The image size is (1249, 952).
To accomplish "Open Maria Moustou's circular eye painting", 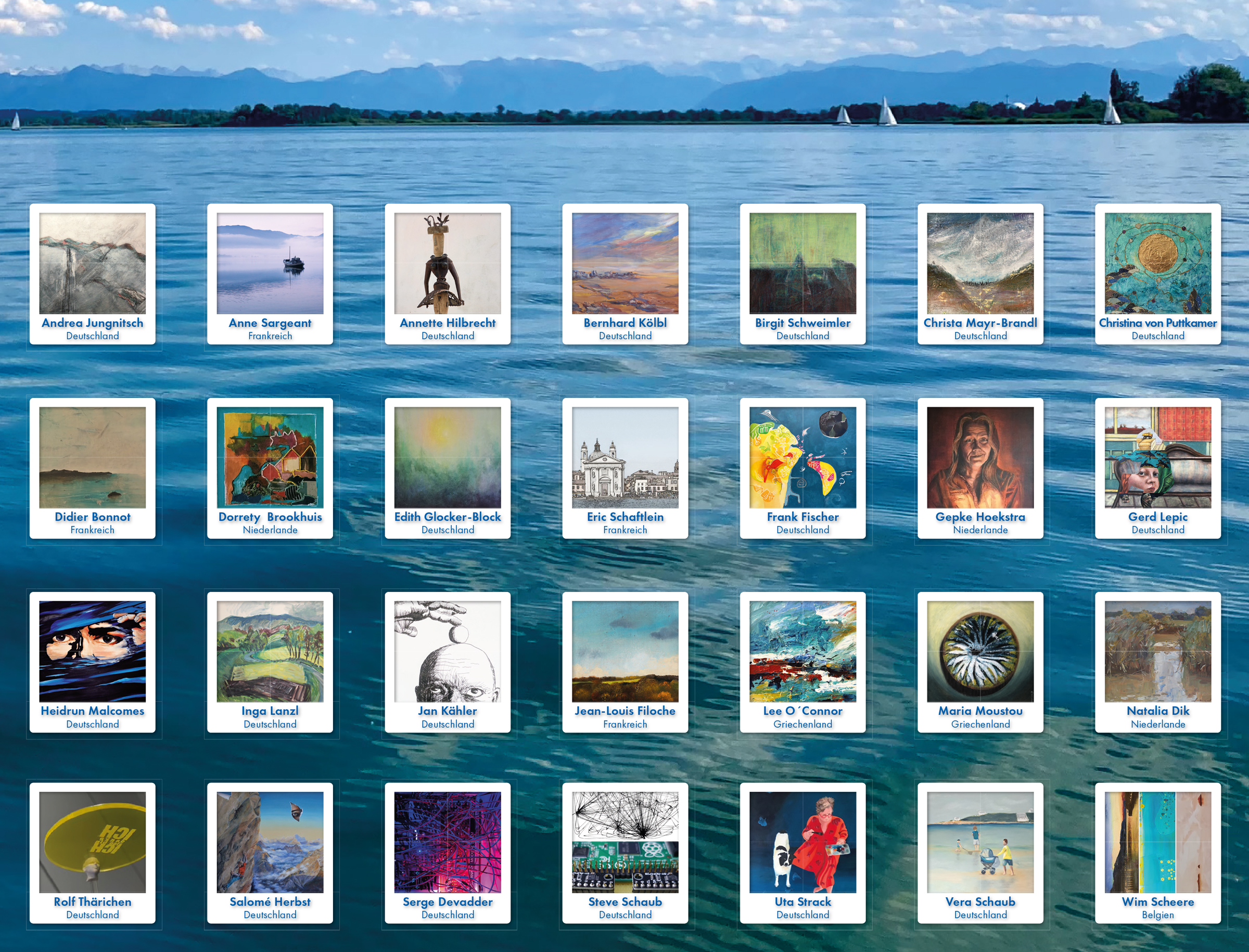I will 980,651.
